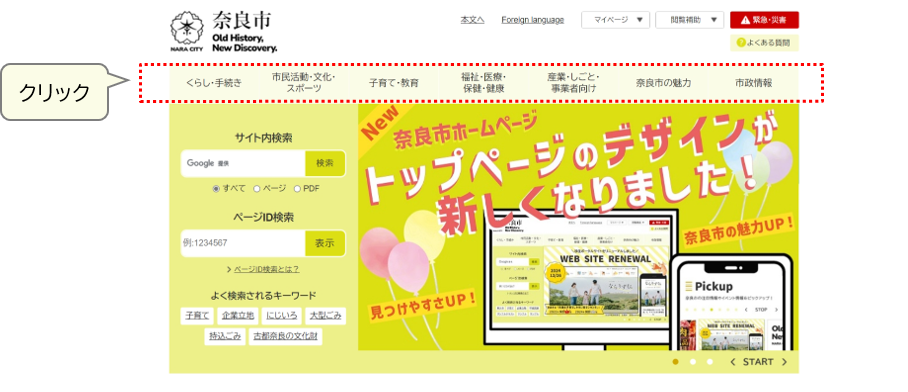The width and height of the screenshot is (908, 392).
Task: Expand the マイページ dropdown
Action: (x=616, y=20)
